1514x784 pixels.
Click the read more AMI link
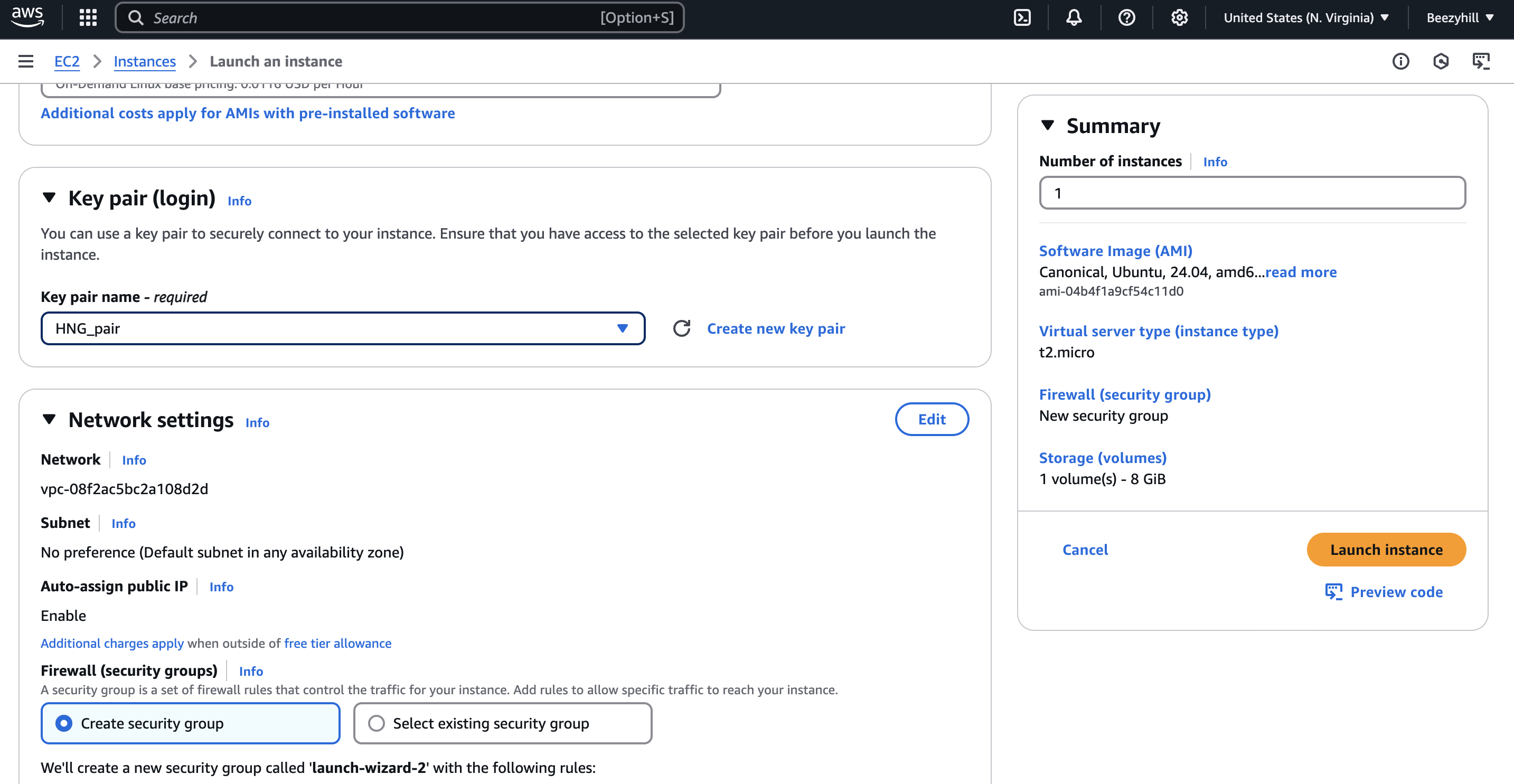click(1301, 271)
